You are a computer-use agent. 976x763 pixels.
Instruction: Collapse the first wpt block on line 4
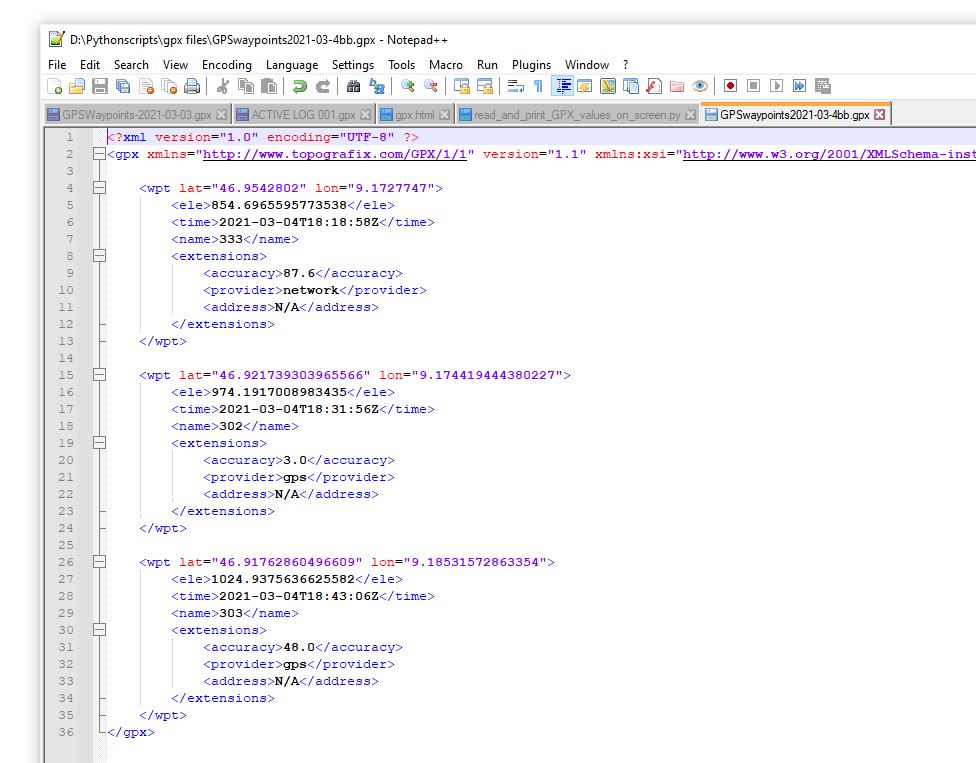click(98, 188)
